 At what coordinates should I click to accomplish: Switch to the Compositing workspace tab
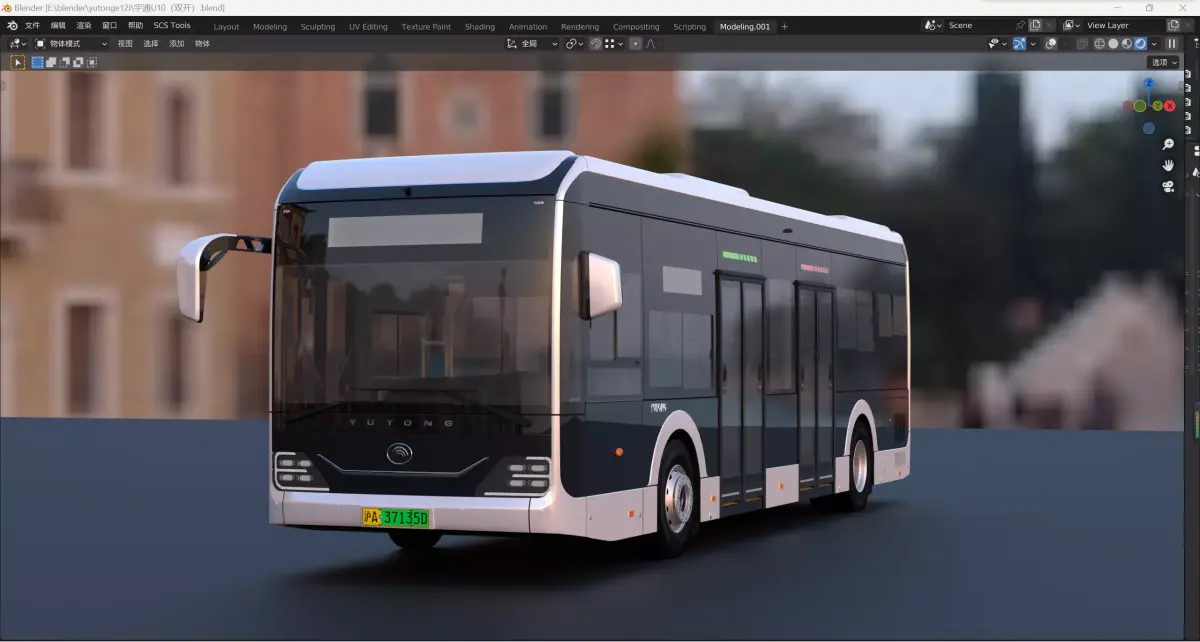pyautogui.click(x=636, y=27)
